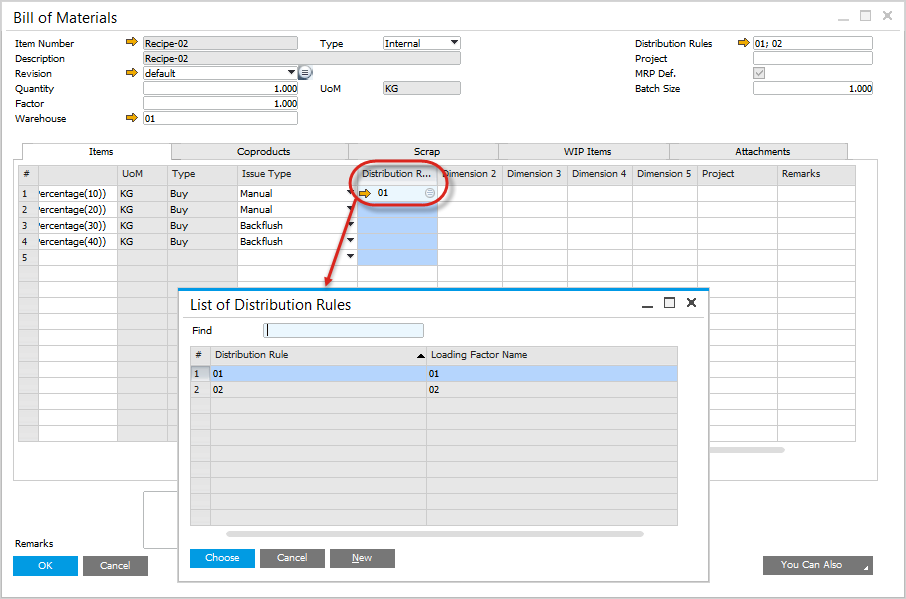Switch to the Coproducts tab
The width and height of the screenshot is (906, 599).
click(263, 152)
